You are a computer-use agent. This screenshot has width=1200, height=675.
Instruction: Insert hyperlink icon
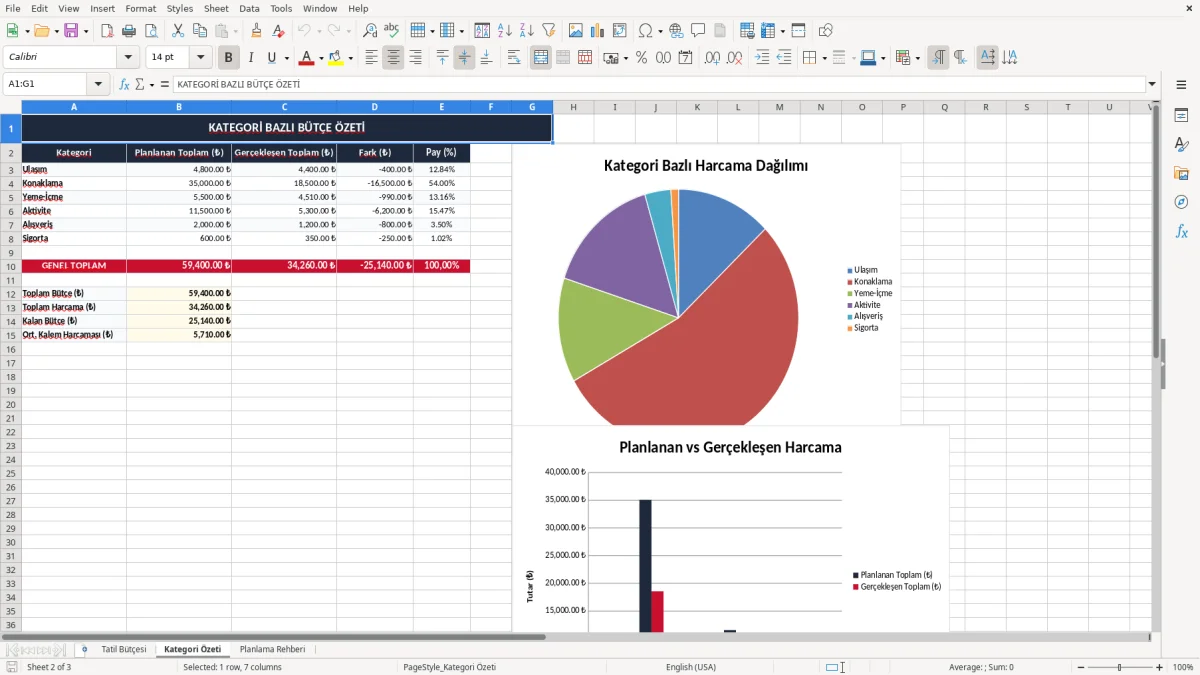tap(676, 31)
